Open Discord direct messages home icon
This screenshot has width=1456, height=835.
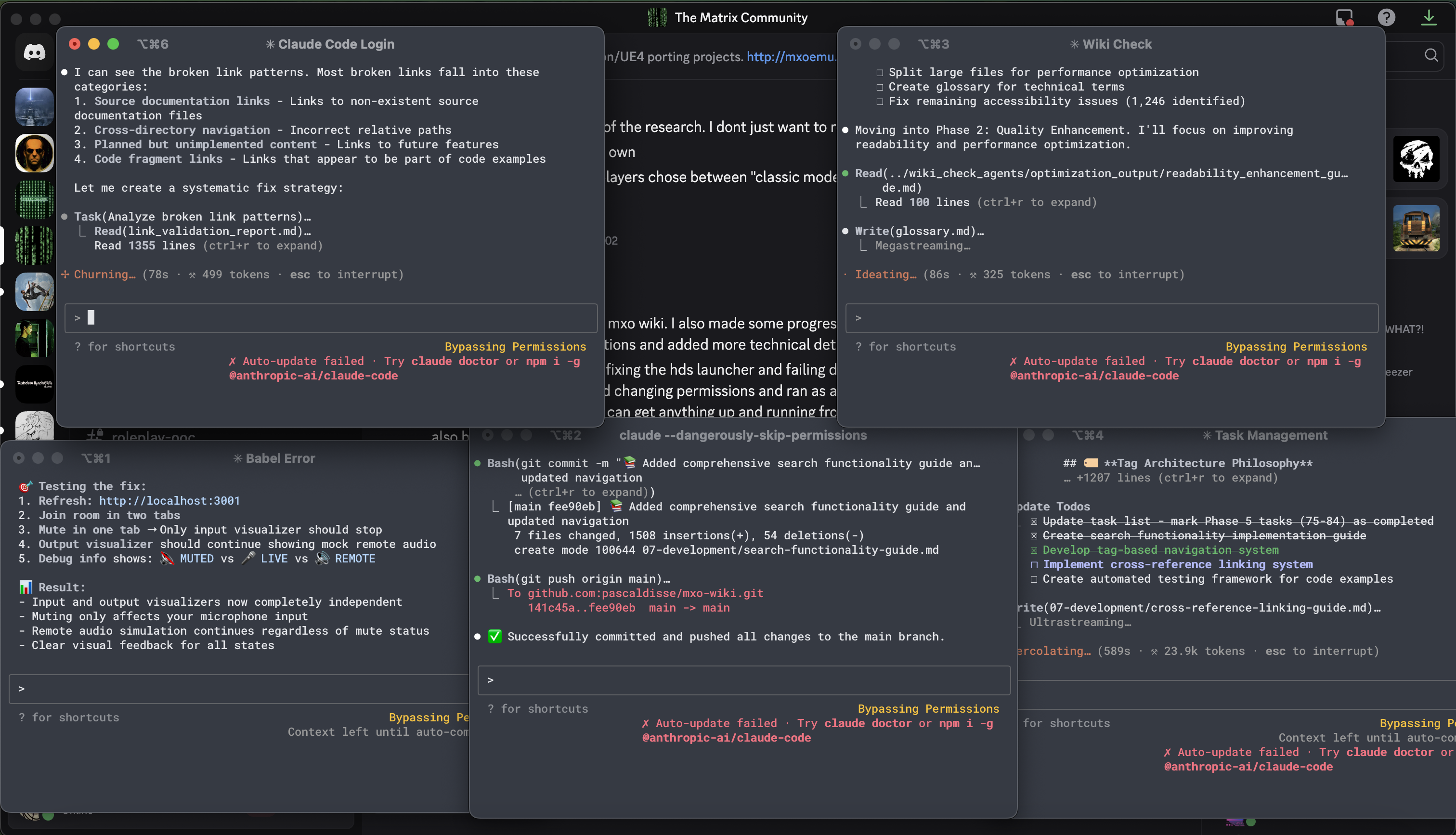pyautogui.click(x=34, y=53)
